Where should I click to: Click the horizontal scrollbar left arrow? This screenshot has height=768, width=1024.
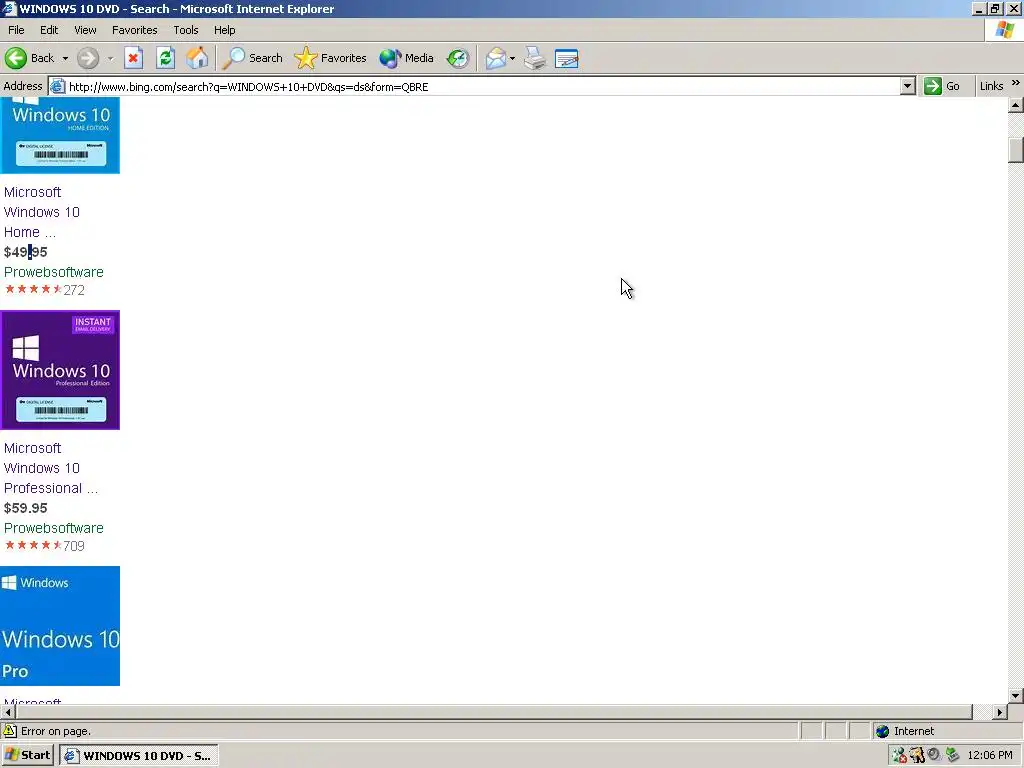coord(8,712)
